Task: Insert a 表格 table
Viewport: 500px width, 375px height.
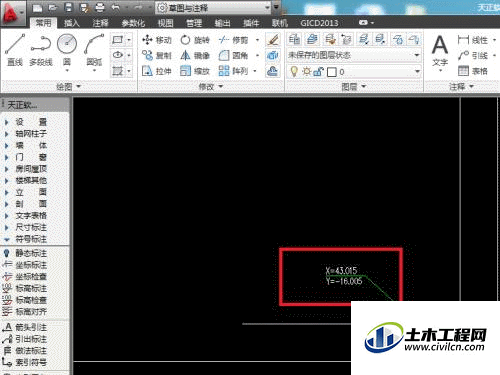Action: (x=473, y=71)
